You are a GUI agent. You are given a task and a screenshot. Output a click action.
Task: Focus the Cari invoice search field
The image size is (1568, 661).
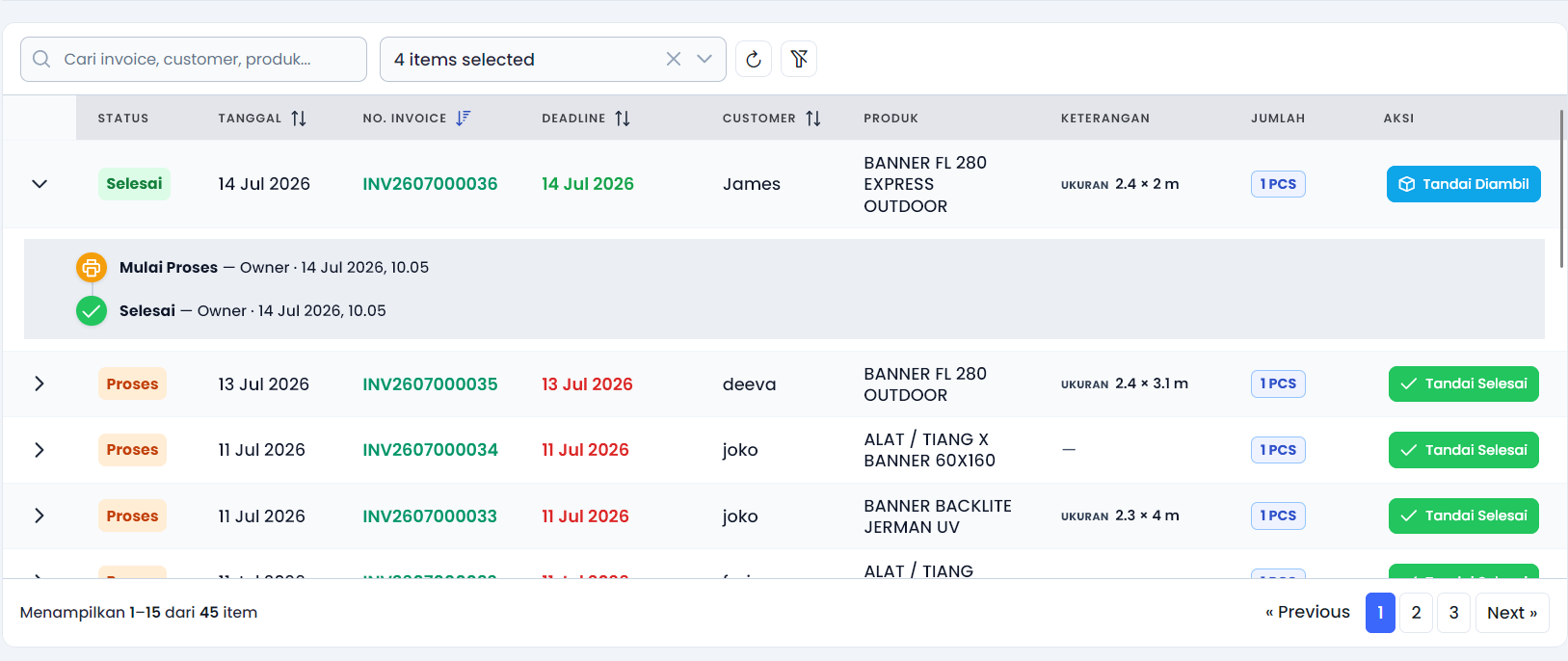pyautogui.click(x=194, y=59)
